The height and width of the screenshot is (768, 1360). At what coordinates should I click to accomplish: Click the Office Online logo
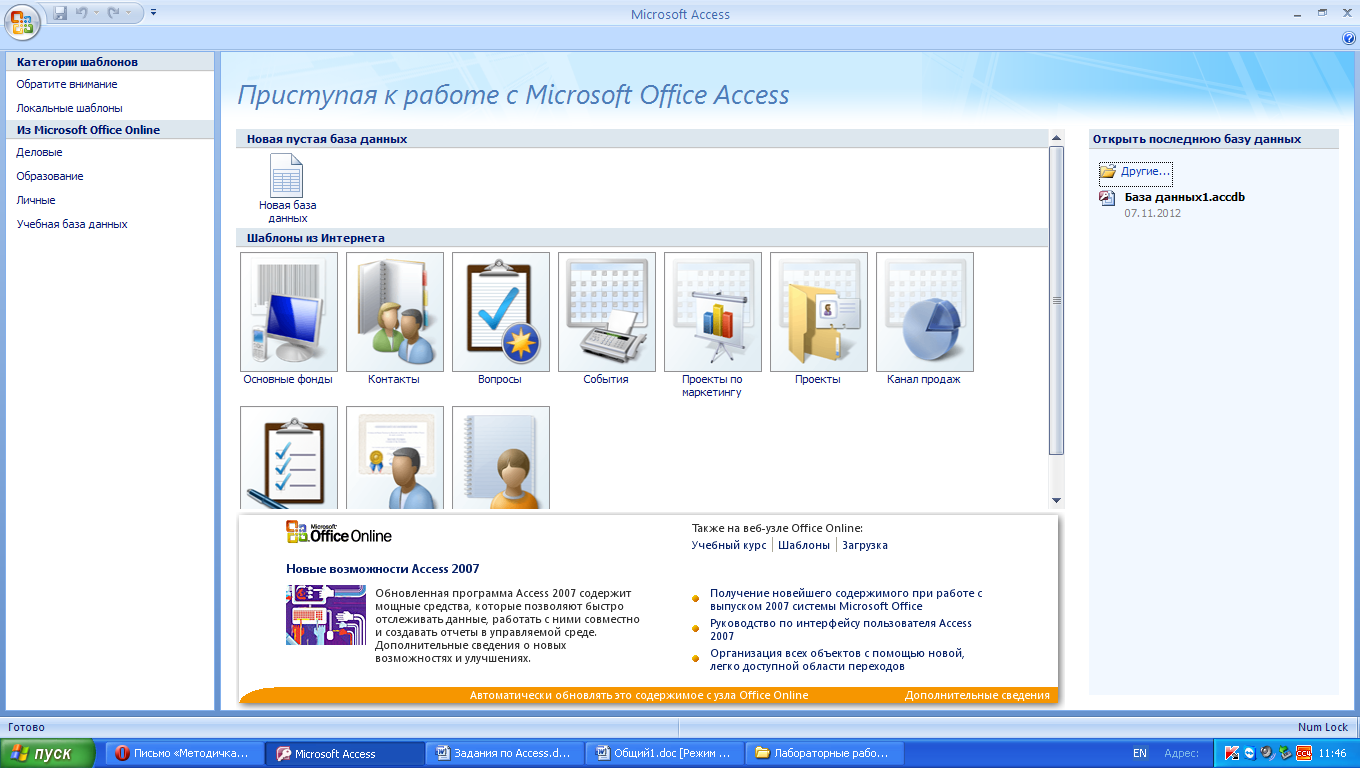pyautogui.click(x=339, y=532)
